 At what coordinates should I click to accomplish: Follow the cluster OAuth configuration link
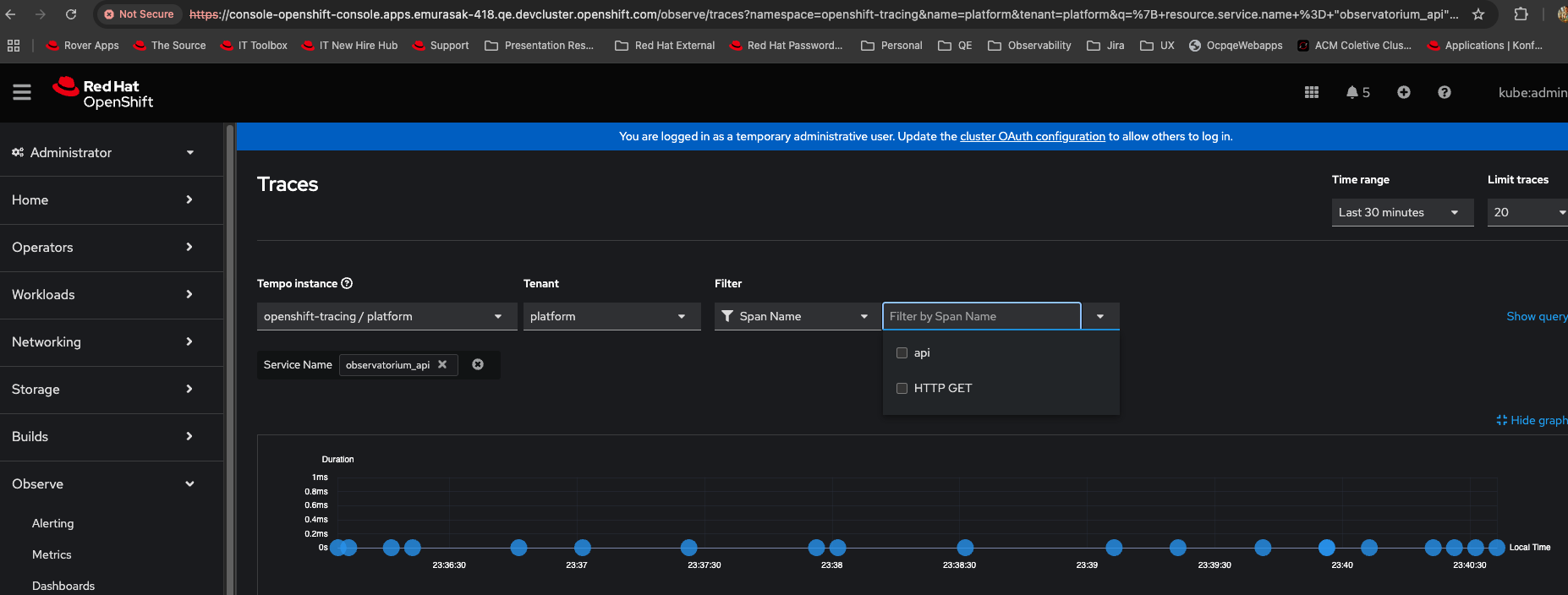coord(1032,136)
